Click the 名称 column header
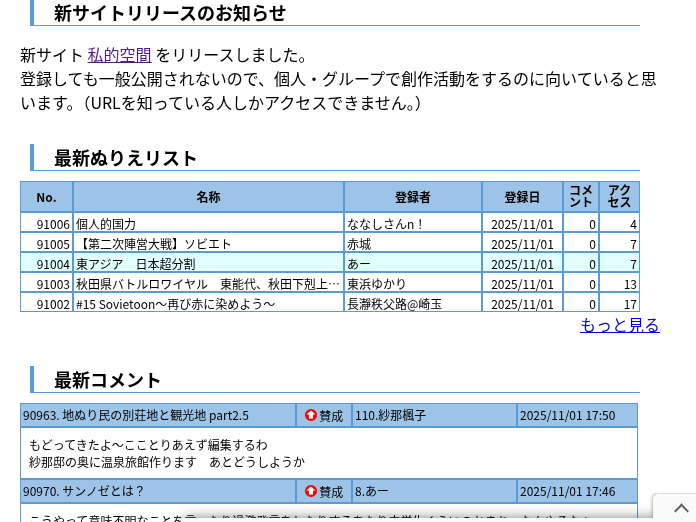 pos(208,197)
